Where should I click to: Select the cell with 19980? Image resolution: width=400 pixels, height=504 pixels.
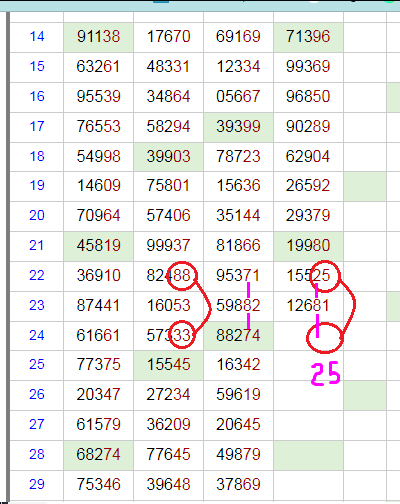(308, 246)
